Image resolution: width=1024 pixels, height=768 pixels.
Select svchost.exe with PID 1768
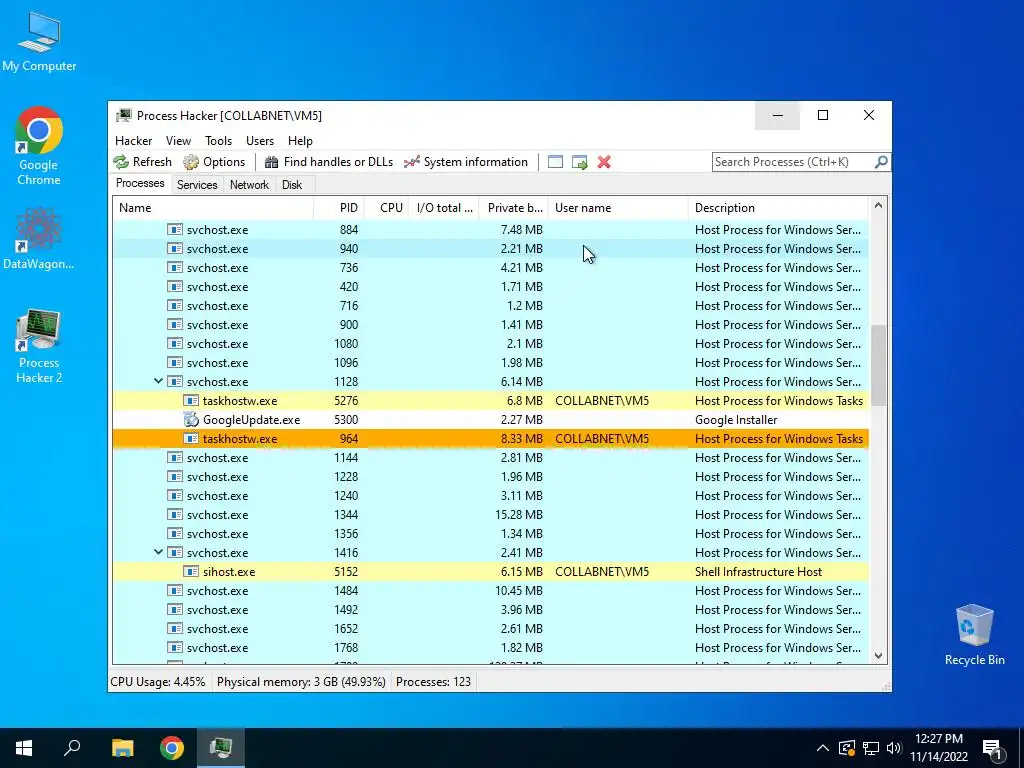[x=490, y=648]
